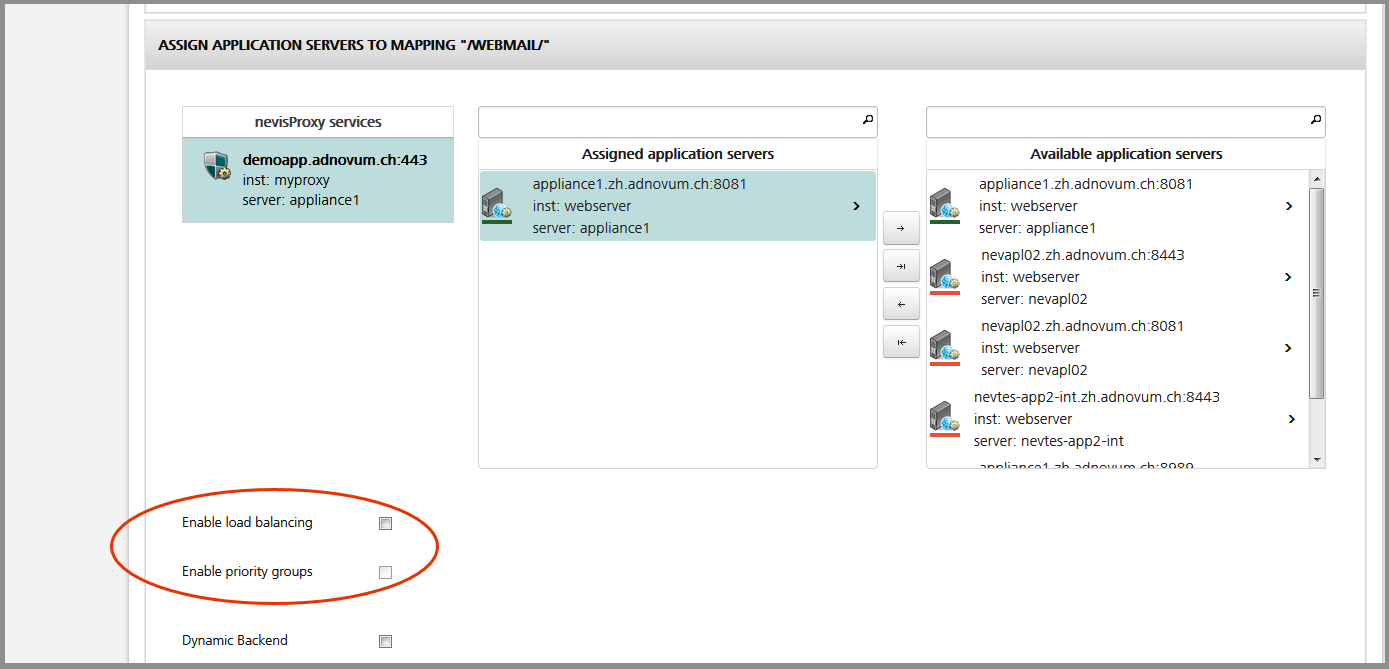Select assigned server appliance1.zh.adnovum.ch:8081 text
The width and height of the screenshot is (1389, 669).
point(640,184)
